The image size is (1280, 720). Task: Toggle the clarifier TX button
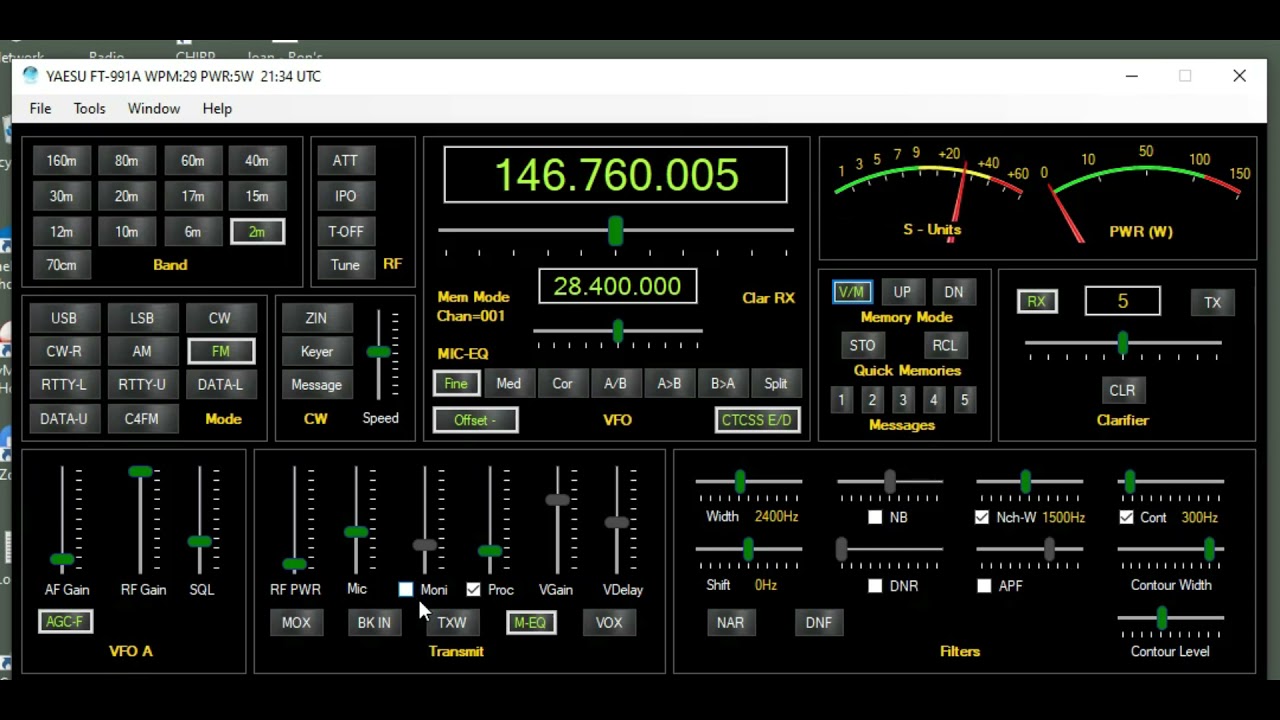tap(1212, 302)
